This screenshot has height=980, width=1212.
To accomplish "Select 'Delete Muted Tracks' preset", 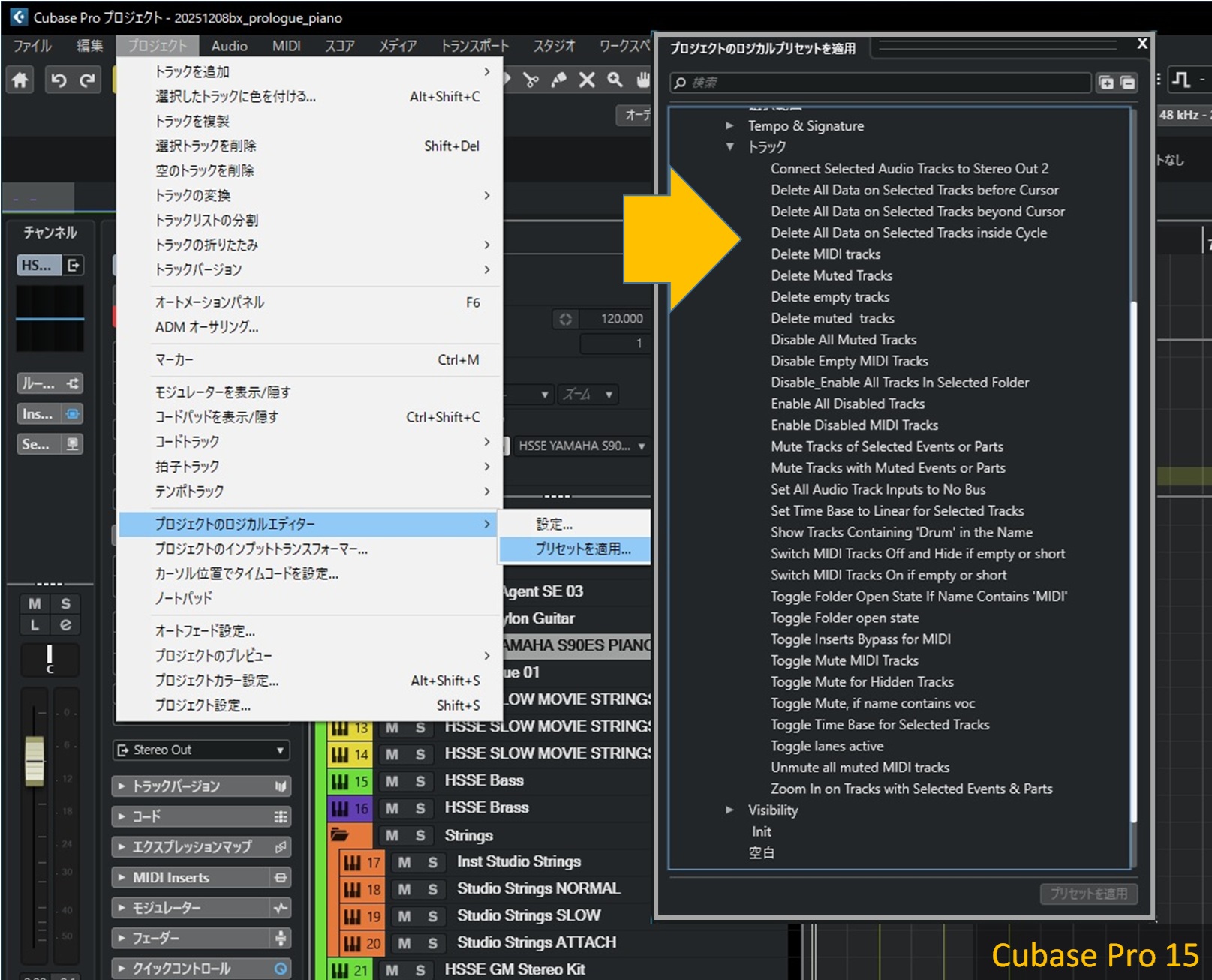I will (x=832, y=275).
